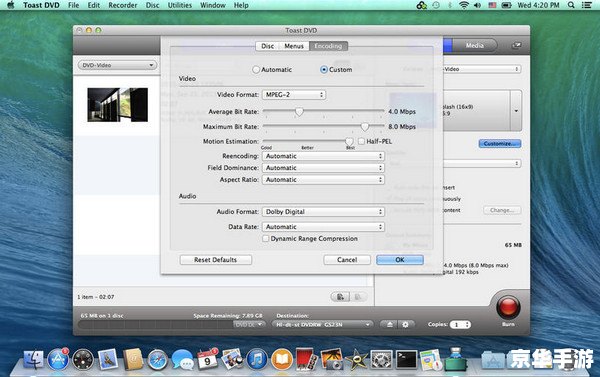Open Spotlight search in menu bar
Screen dimensions: 600x377
pyautogui.click(x=571, y=5)
